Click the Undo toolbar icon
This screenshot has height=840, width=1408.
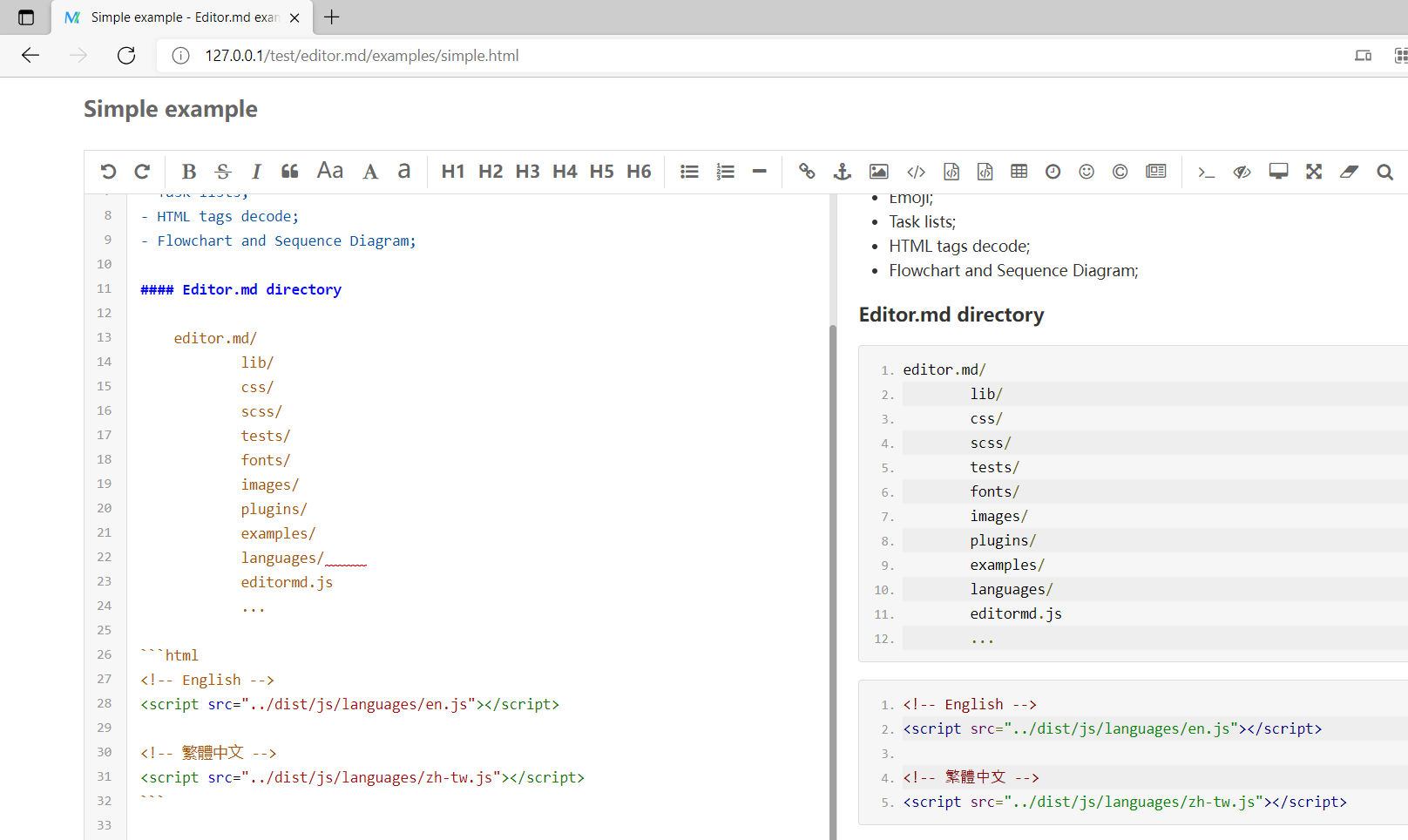click(108, 172)
